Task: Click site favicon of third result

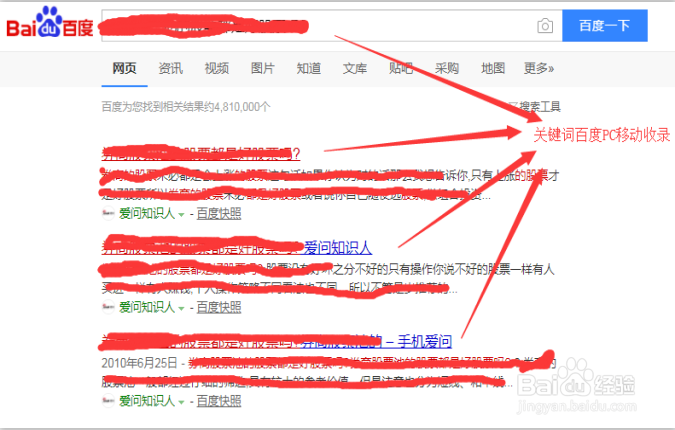Action: coord(108,401)
